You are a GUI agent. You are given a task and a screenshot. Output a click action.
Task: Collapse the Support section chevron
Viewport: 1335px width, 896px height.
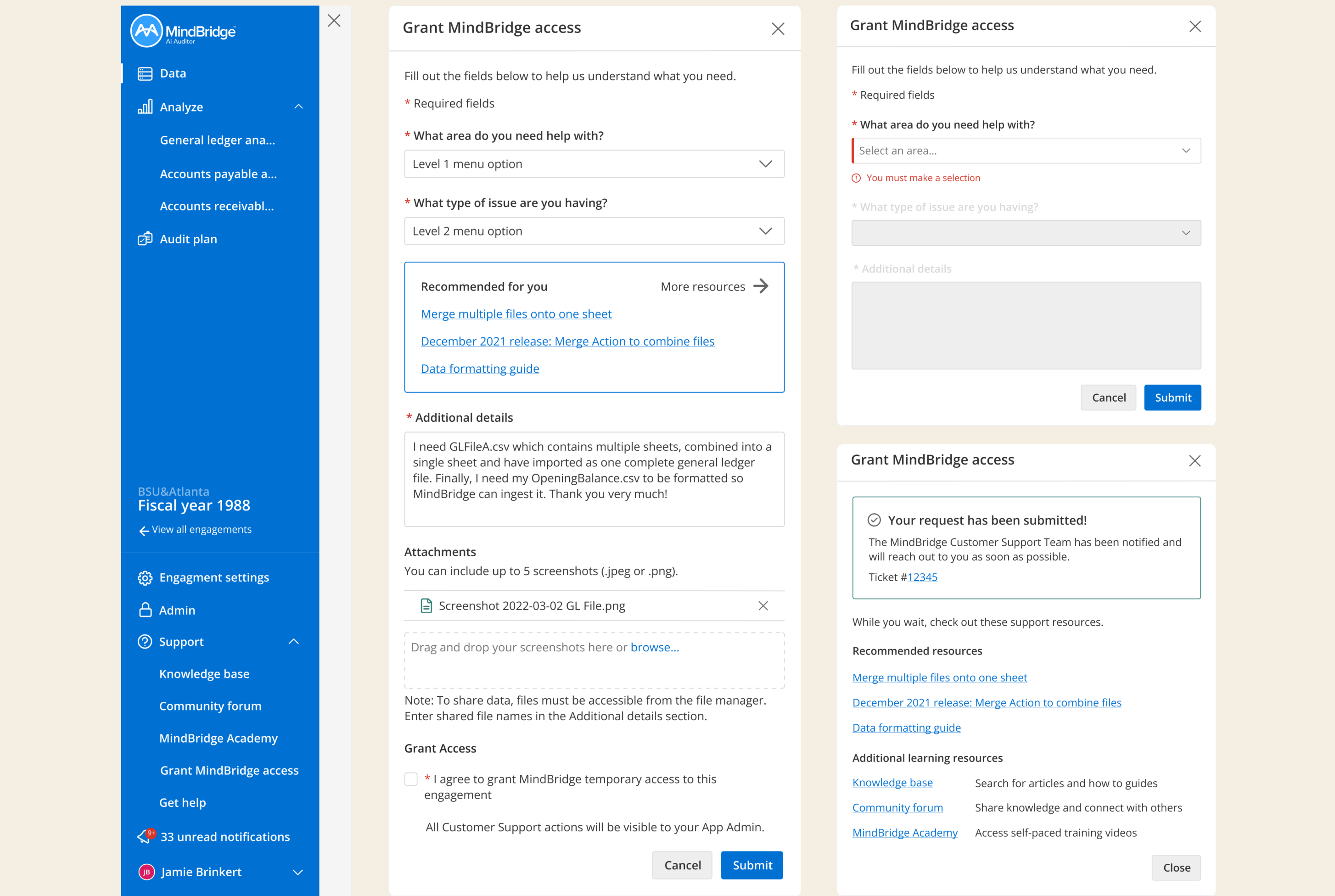click(294, 642)
